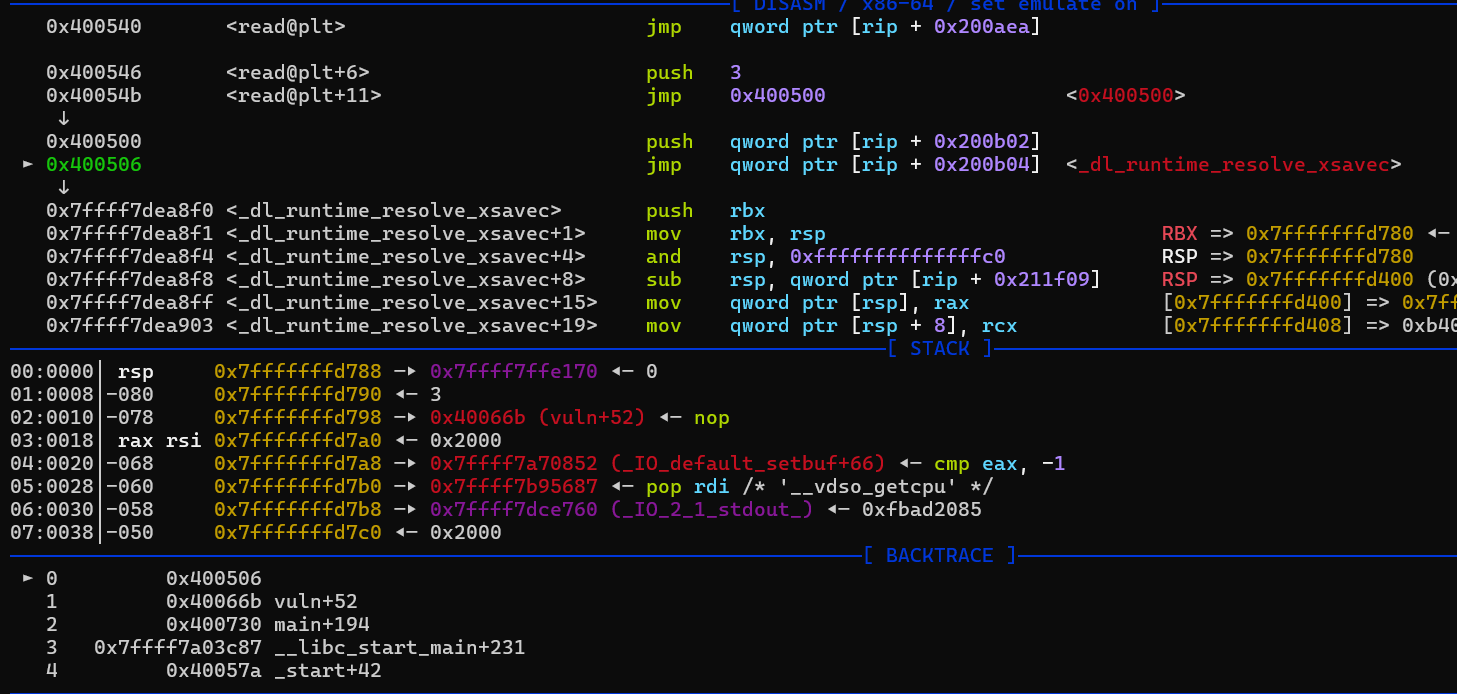The width and height of the screenshot is (1457, 694).
Task: Click the red 0x40066b (vuln+52) stack value
Action: pyautogui.click(x=538, y=418)
